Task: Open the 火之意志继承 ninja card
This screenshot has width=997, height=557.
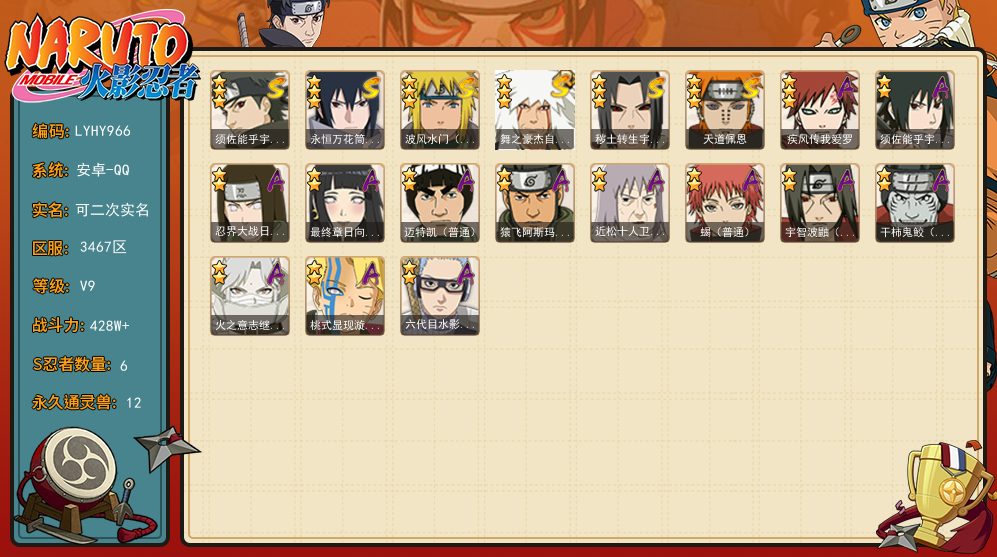Action: (x=250, y=296)
